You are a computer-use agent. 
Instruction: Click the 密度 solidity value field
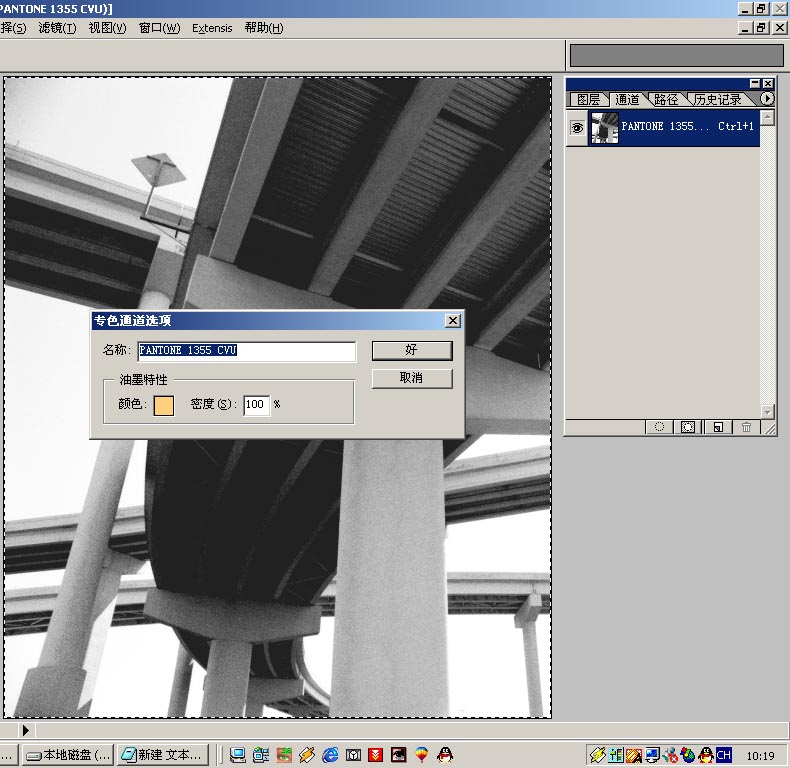(x=256, y=405)
